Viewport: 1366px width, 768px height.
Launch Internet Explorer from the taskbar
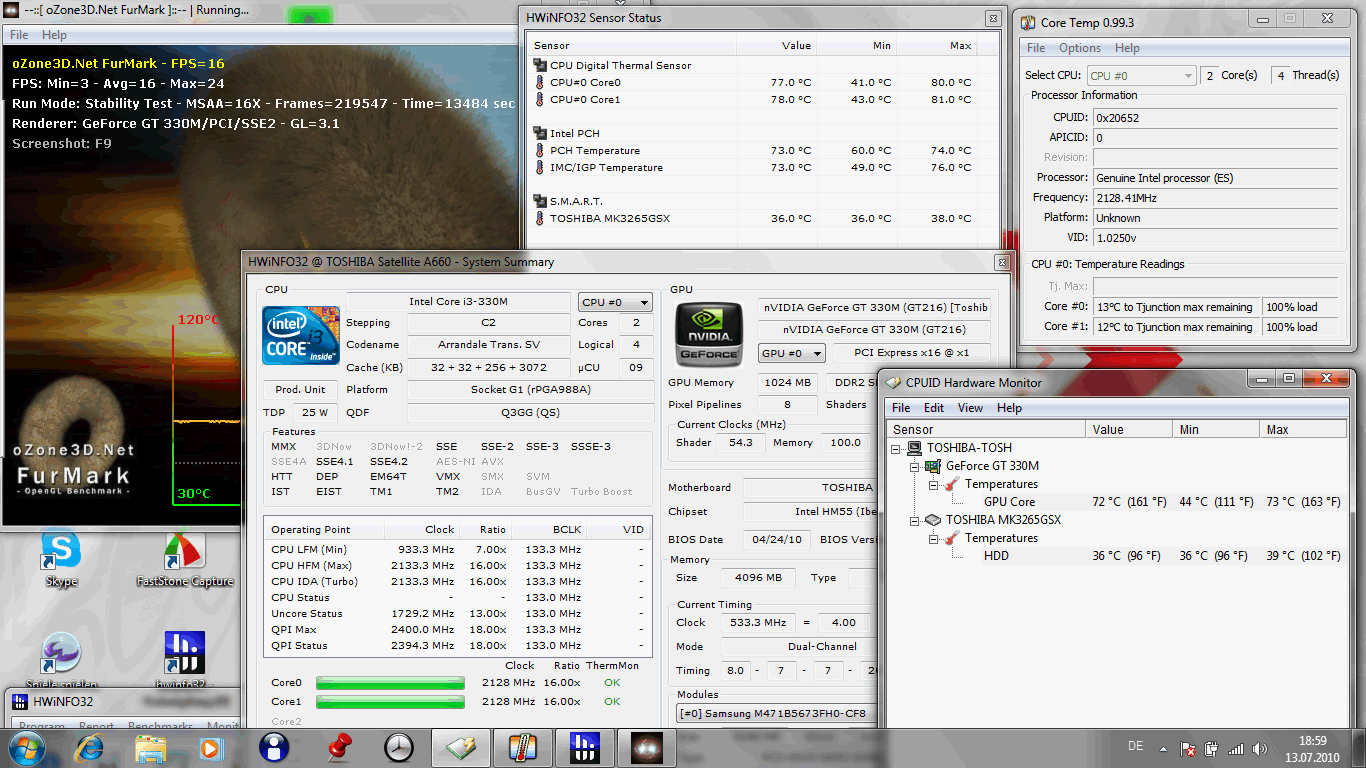pyautogui.click(x=90, y=746)
